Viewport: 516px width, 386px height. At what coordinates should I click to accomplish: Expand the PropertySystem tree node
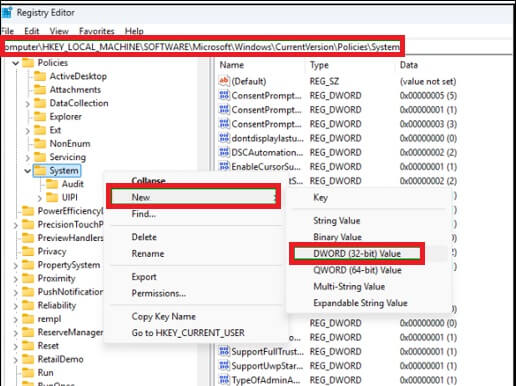point(16,265)
